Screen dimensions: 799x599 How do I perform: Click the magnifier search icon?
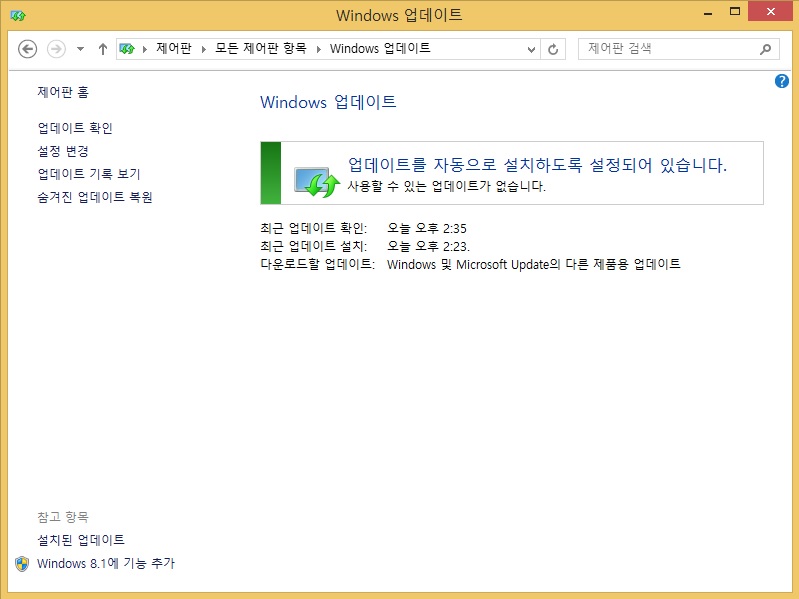(765, 49)
